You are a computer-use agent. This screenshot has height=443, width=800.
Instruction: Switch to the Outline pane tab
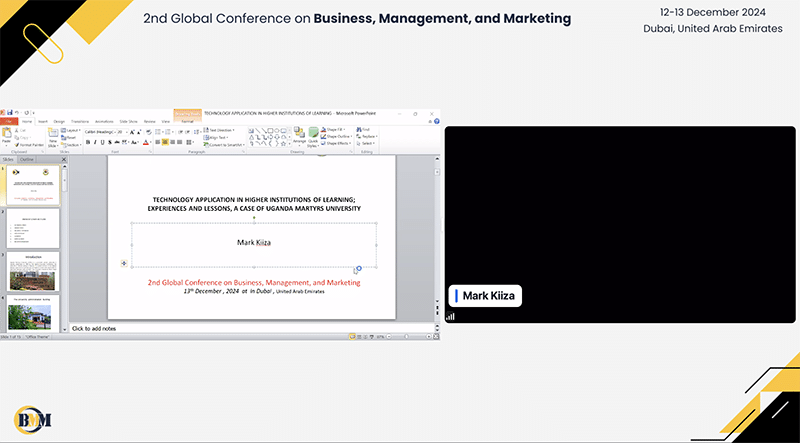[x=27, y=159]
